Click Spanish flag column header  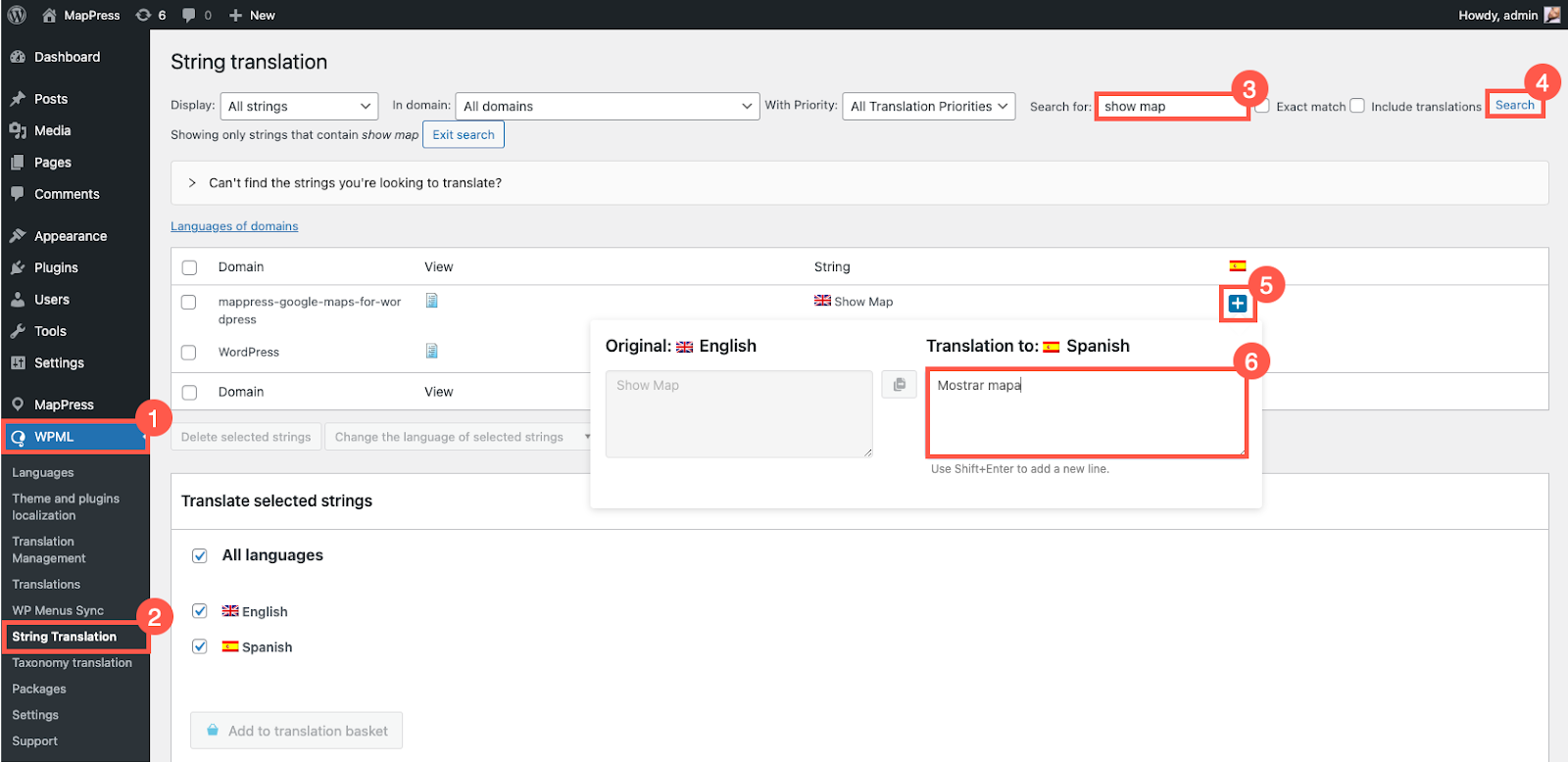click(1238, 265)
